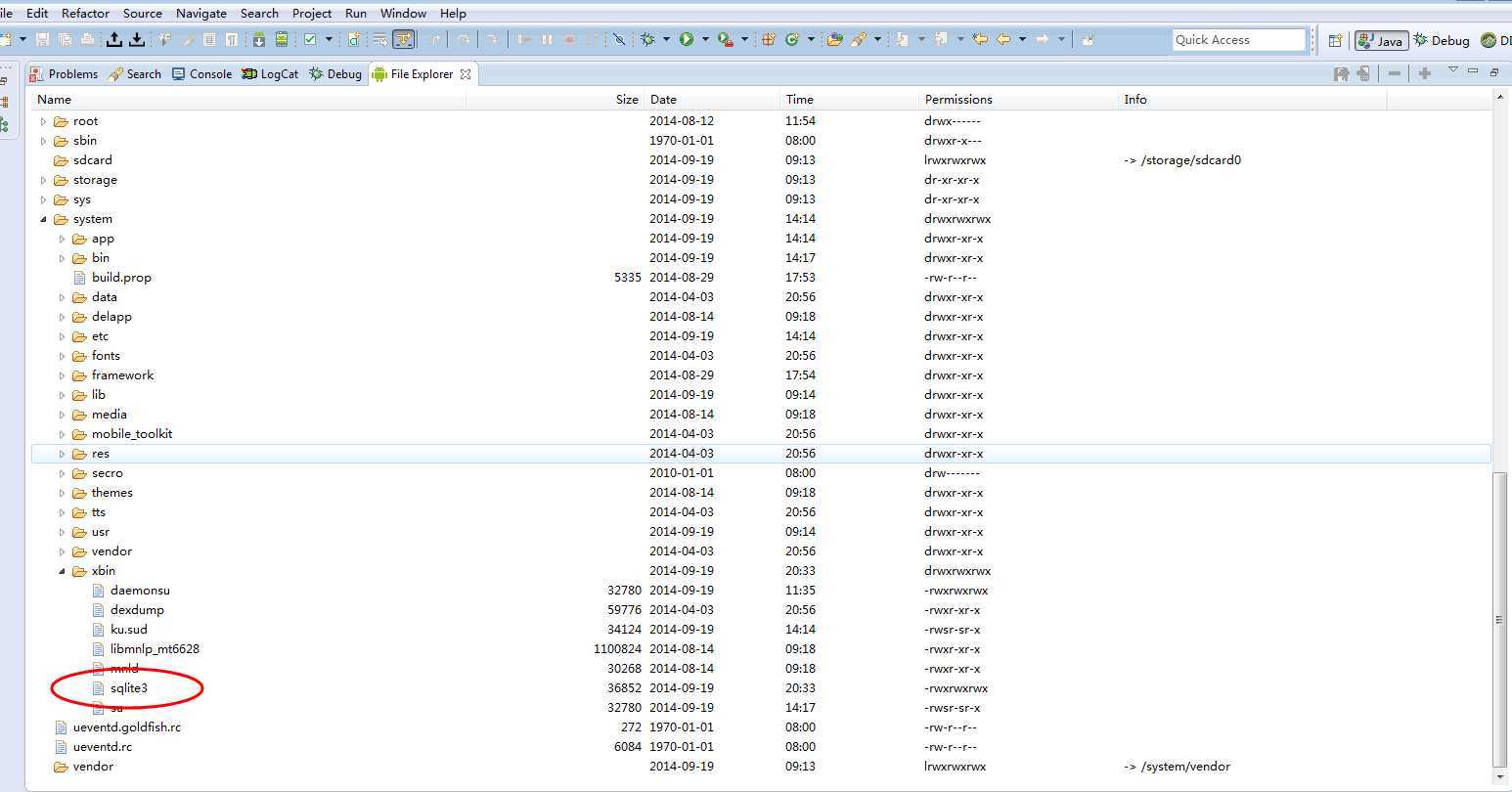Open the Android SDK Manager
Image resolution: width=1512 pixels, height=792 pixels.
tap(258, 40)
